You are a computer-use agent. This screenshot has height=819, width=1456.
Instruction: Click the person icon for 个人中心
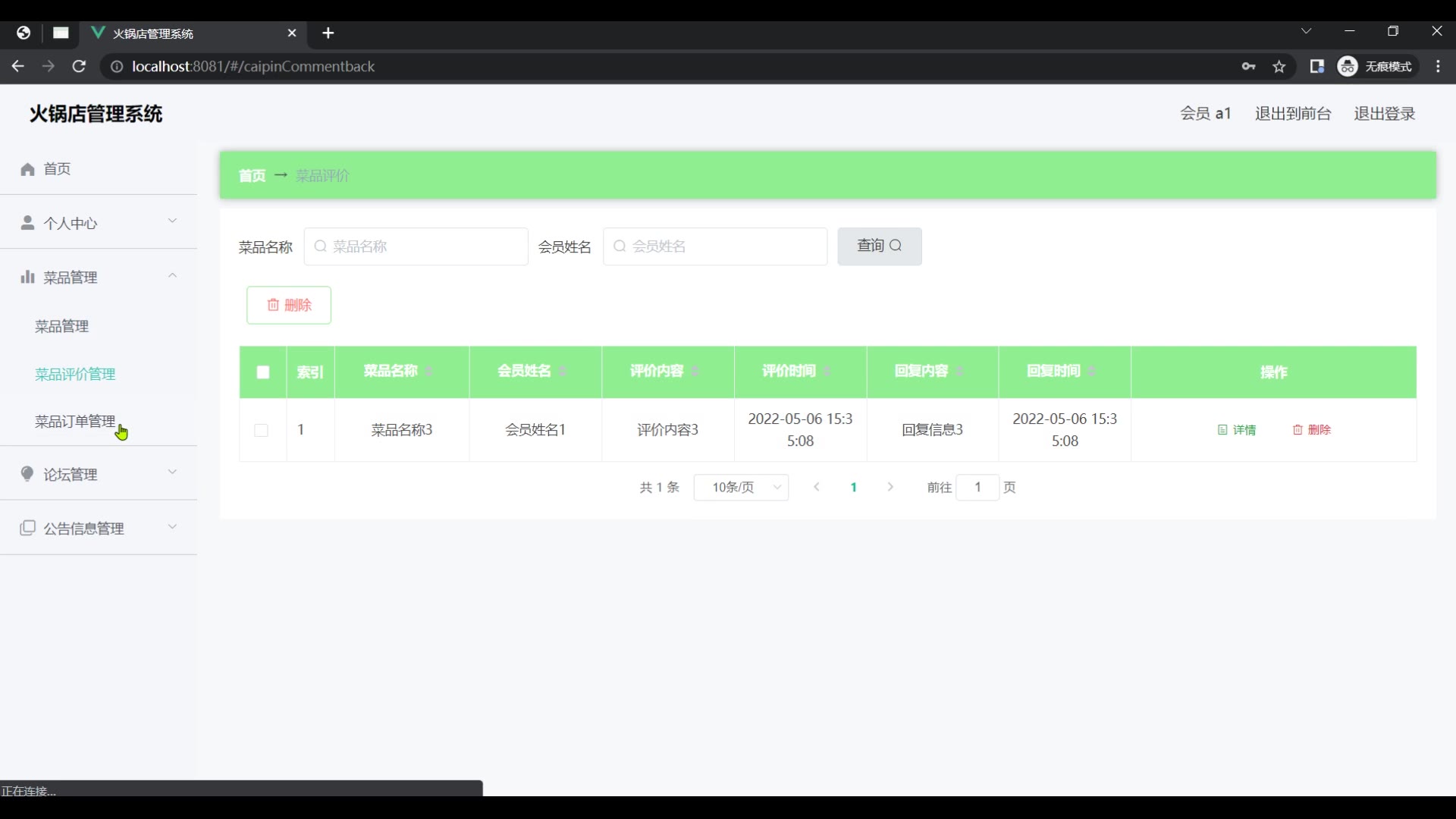tap(28, 223)
